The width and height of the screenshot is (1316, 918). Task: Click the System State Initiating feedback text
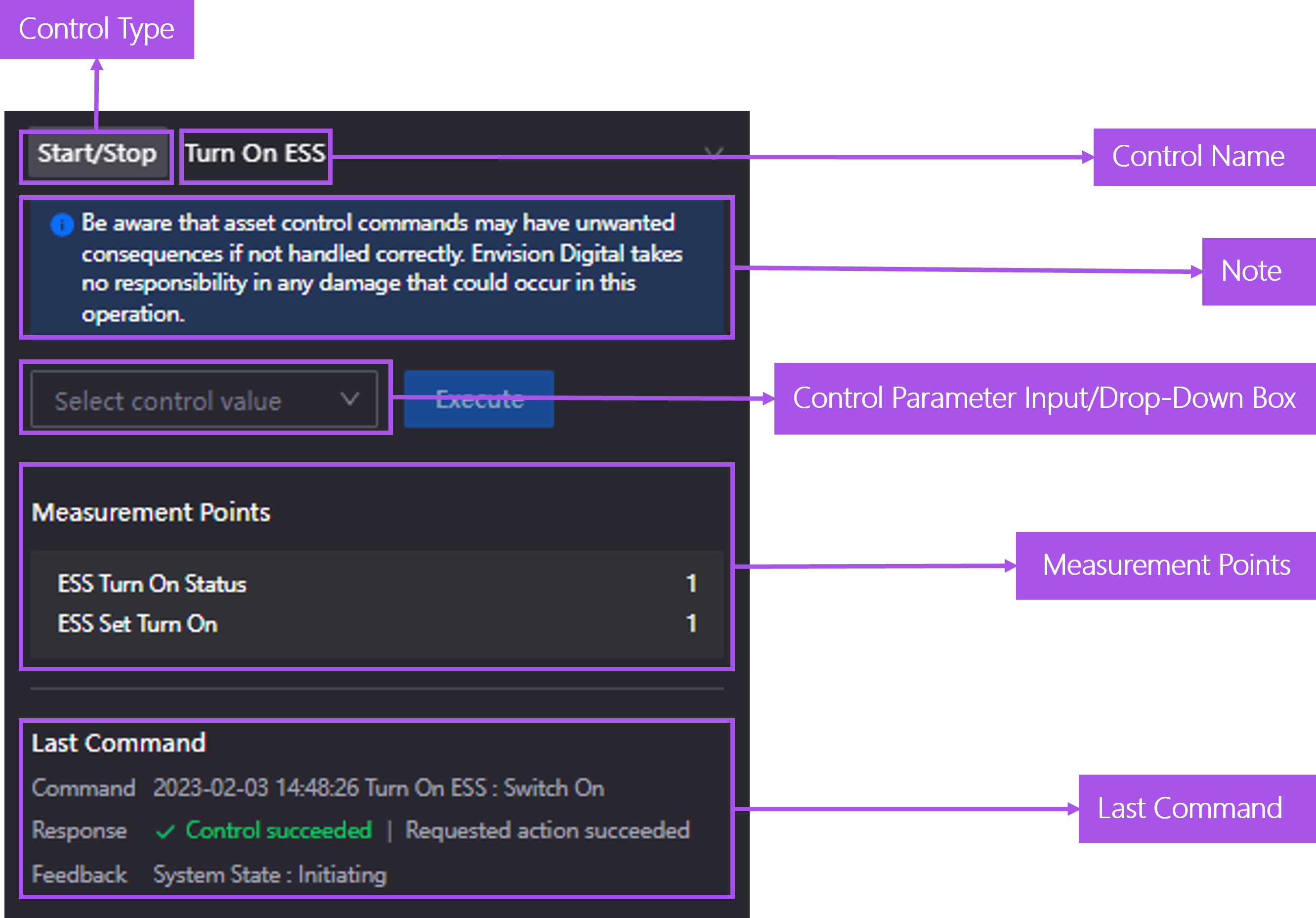[x=270, y=875]
